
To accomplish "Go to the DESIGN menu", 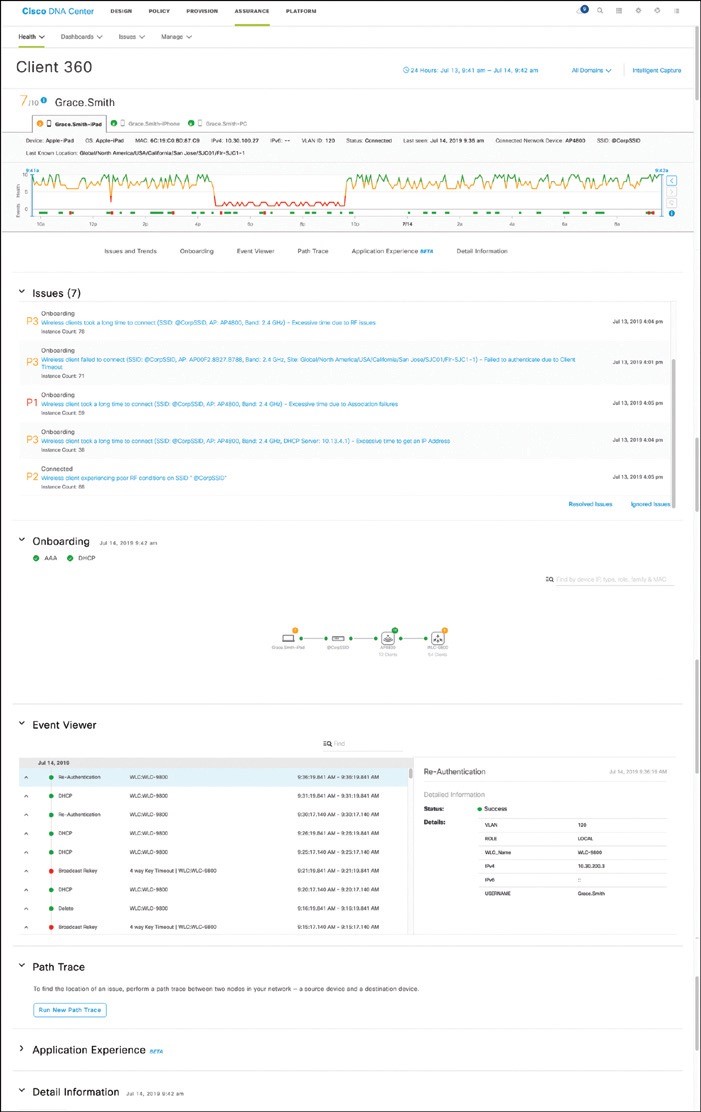I will (121, 11).
